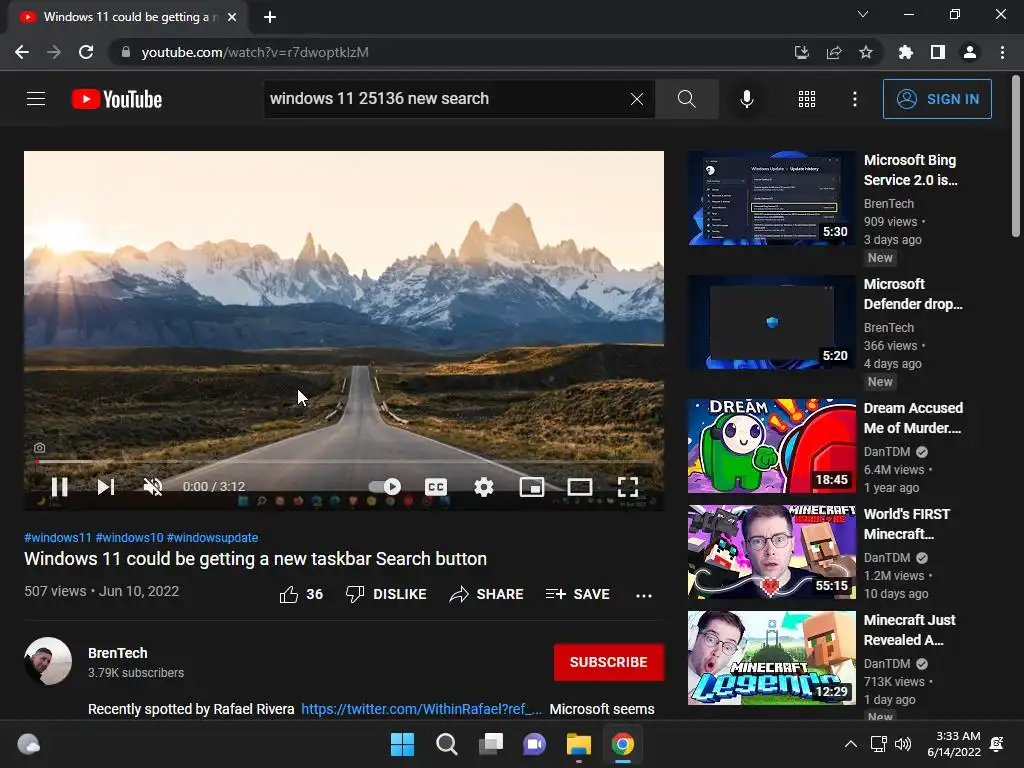Open the #windowsupdate hashtag
This screenshot has width=1024, height=768.
(x=212, y=537)
